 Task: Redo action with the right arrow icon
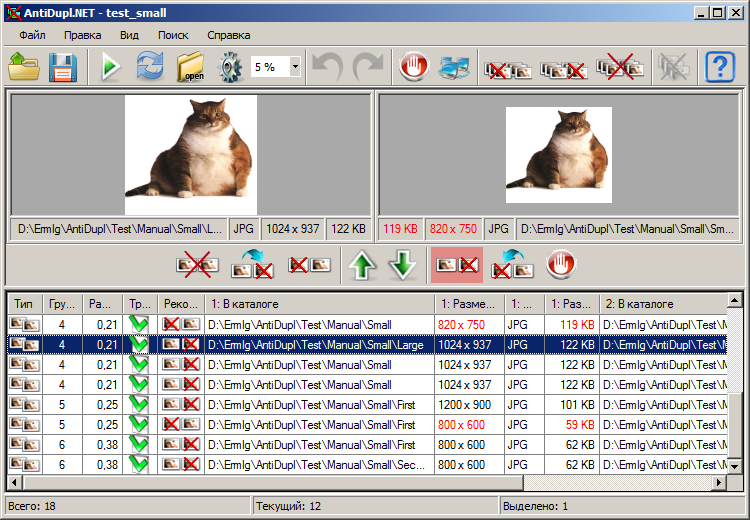(368, 66)
